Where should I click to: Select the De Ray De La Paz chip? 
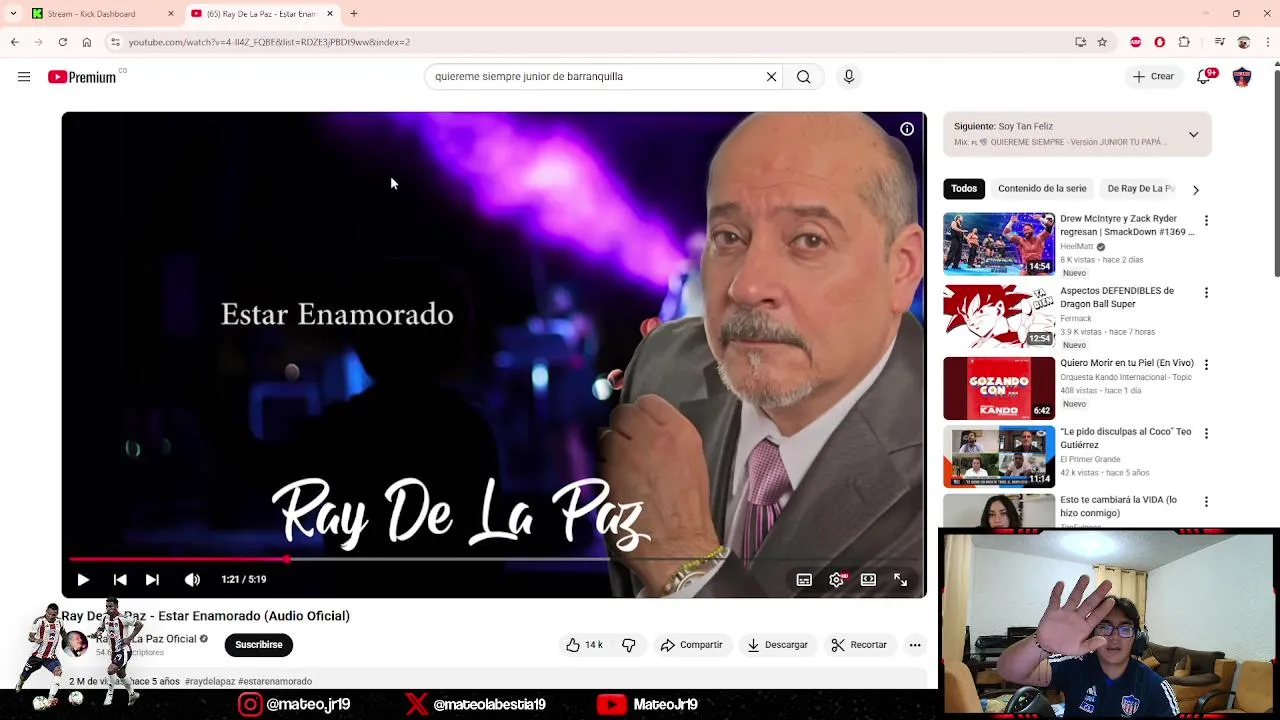1140,188
